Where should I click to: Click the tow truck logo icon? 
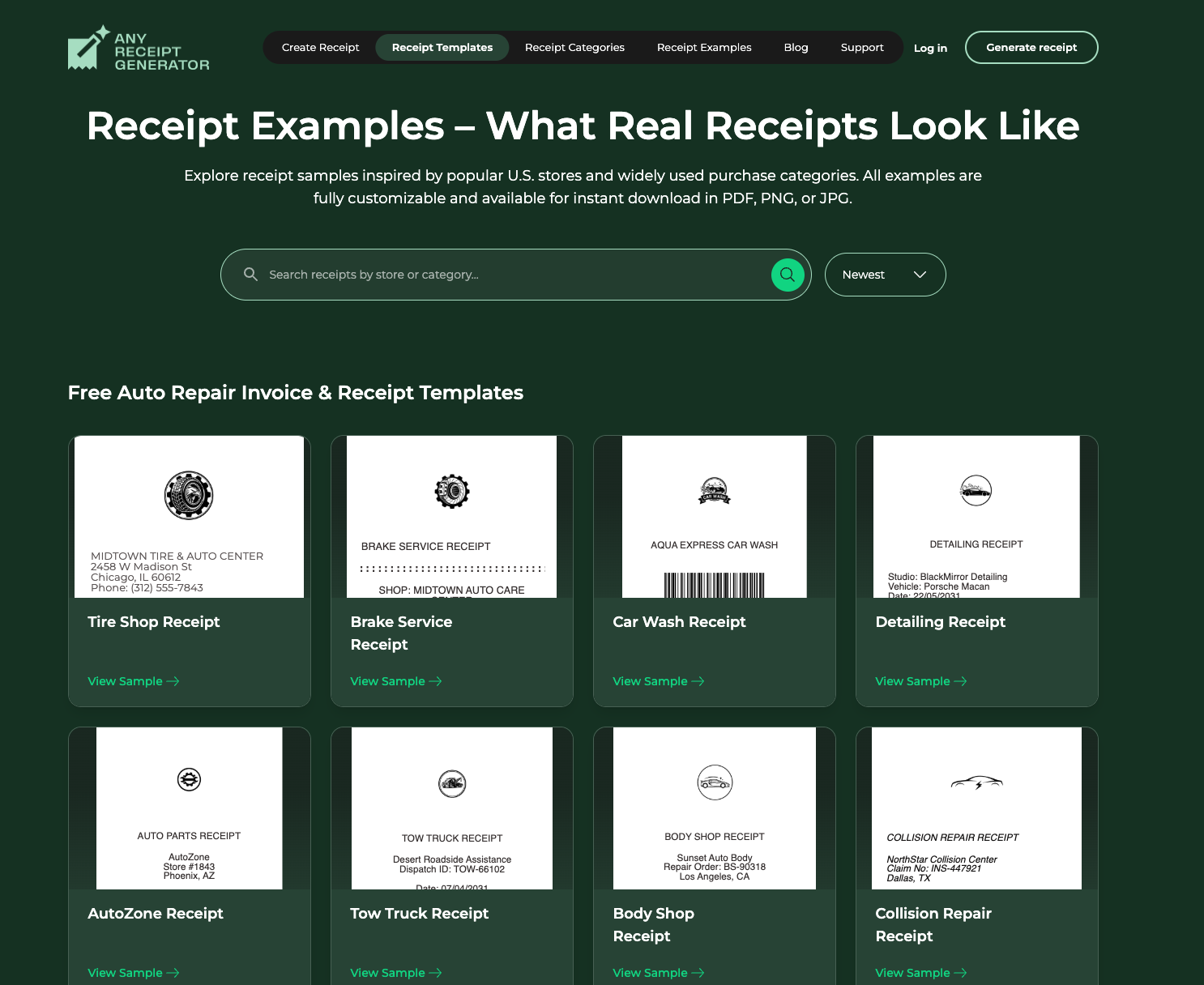(452, 783)
